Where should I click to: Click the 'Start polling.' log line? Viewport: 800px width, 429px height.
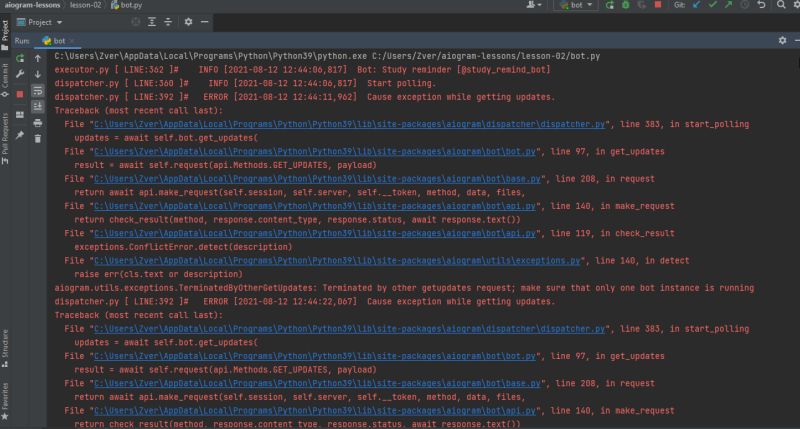point(245,83)
